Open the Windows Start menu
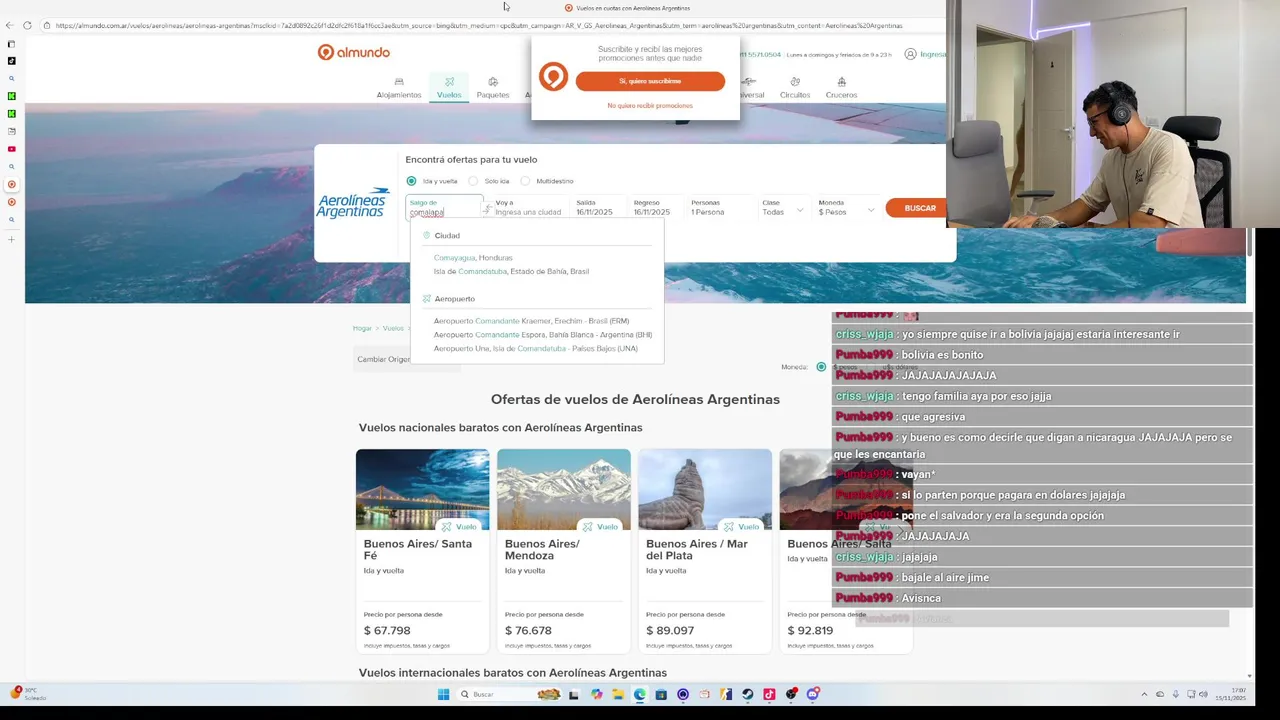Screen dimensions: 1280x720 point(443,694)
